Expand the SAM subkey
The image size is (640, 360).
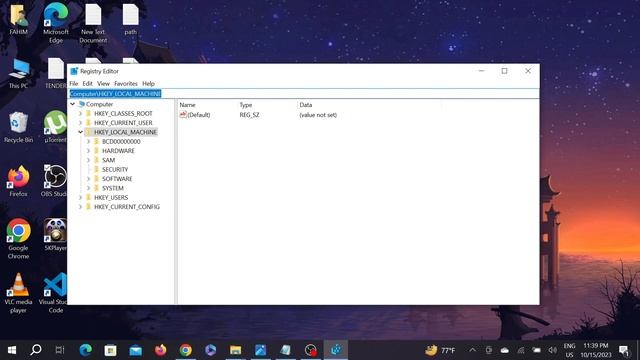tap(88, 160)
